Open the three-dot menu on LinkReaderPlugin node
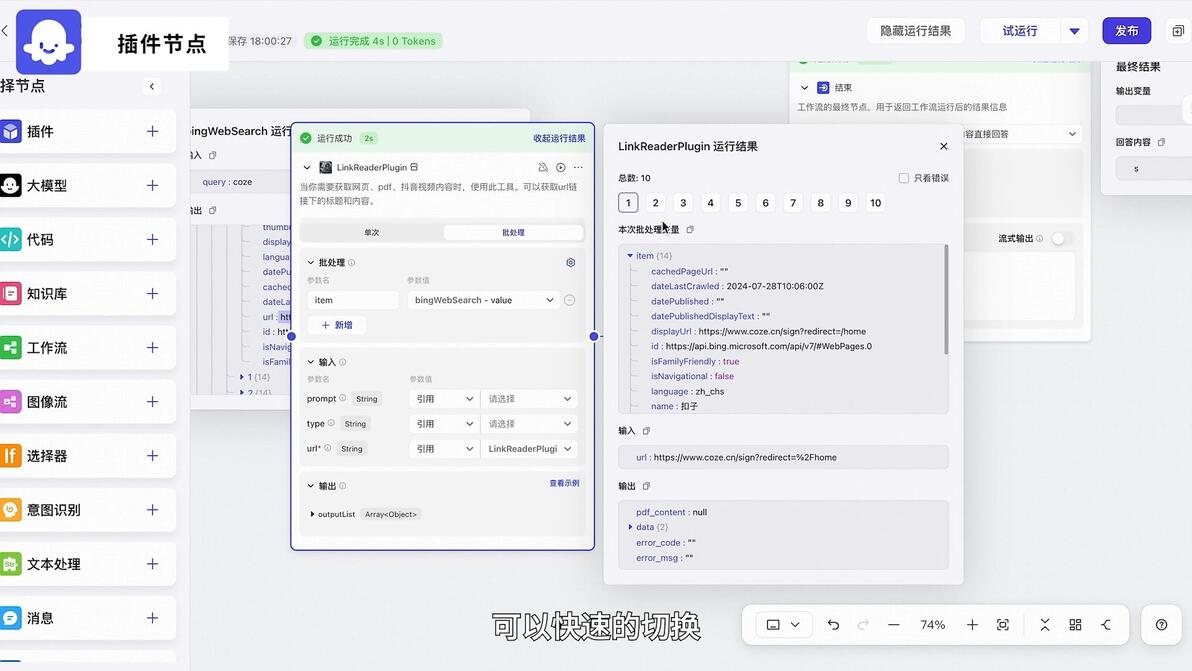This screenshot has width=1192, height=671. point(579,167)
